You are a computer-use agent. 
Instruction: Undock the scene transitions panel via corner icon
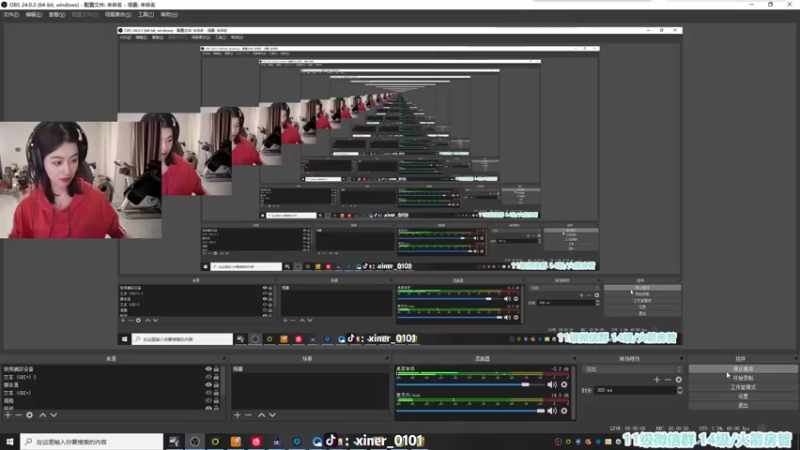tap(681, 359)
